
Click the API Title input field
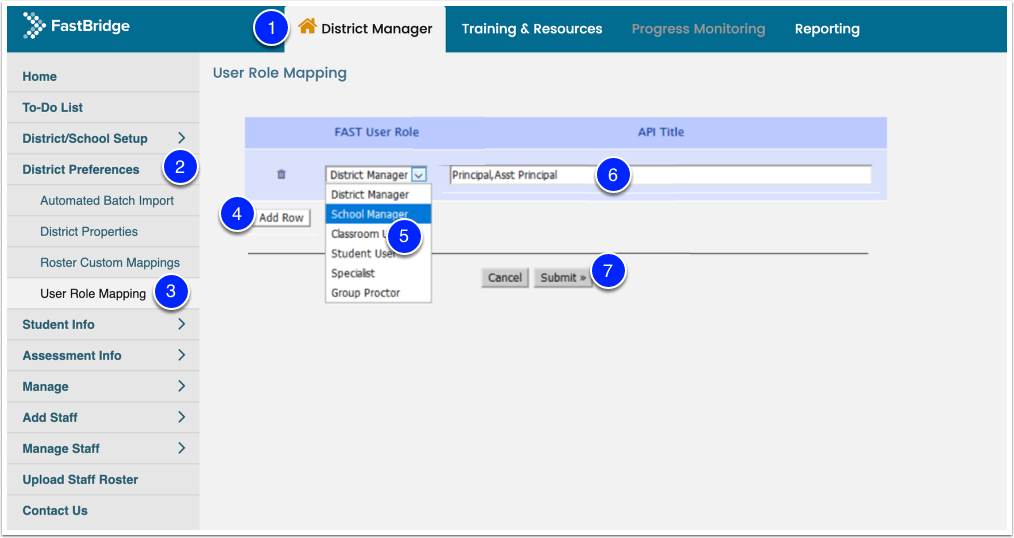pos(661,175)
